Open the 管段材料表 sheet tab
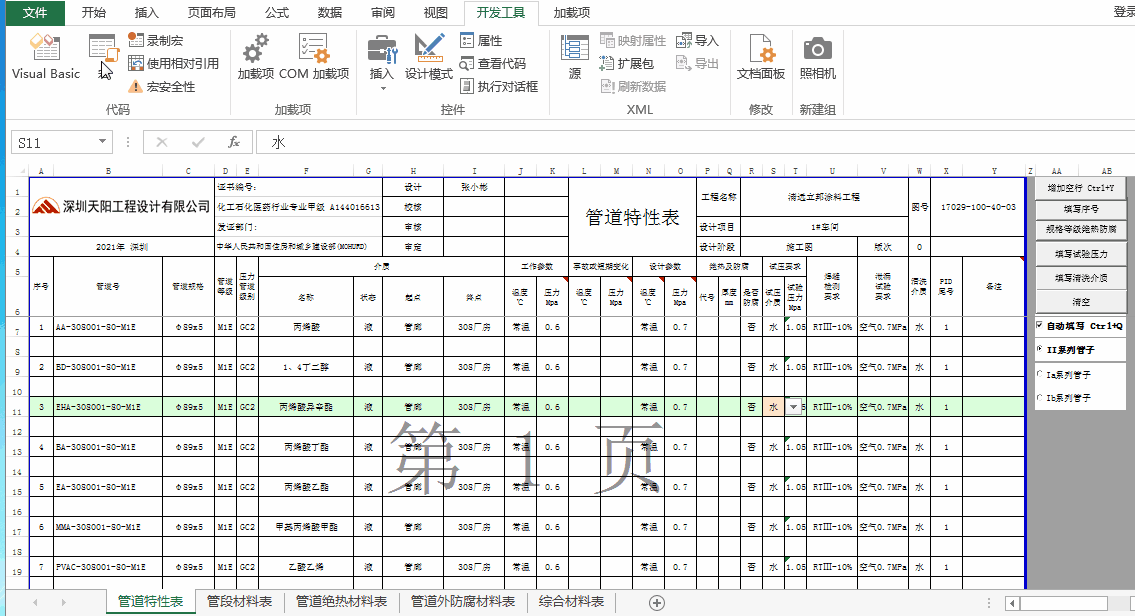 pyautogui.click(x=240, y=602)
